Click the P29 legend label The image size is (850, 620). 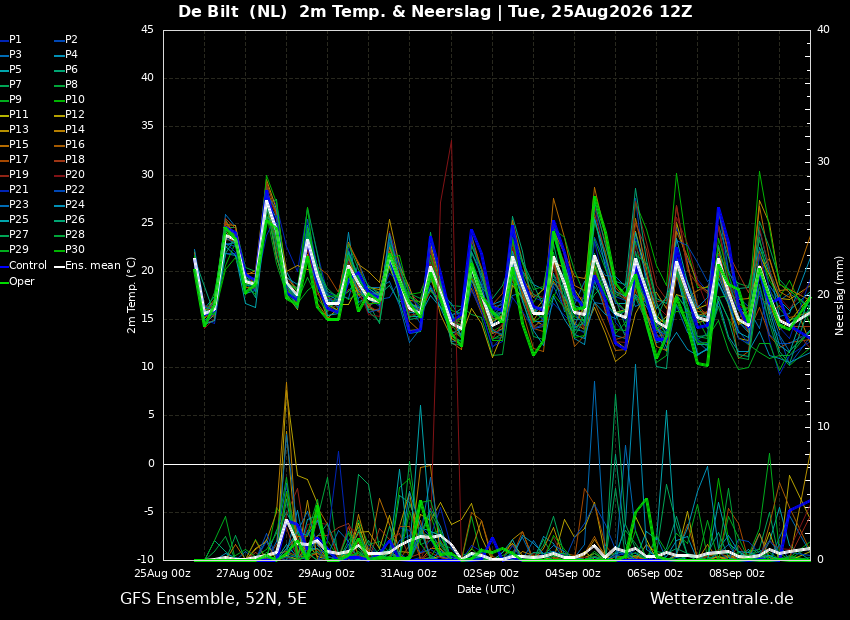point(18,249)
